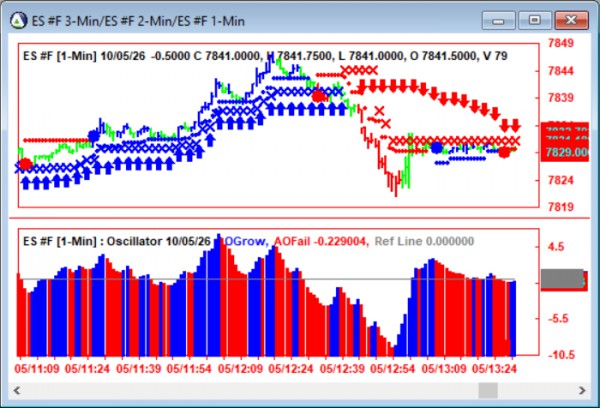Click the AOGrow legend label
The image size is (600, 408).
coord(244,241)
